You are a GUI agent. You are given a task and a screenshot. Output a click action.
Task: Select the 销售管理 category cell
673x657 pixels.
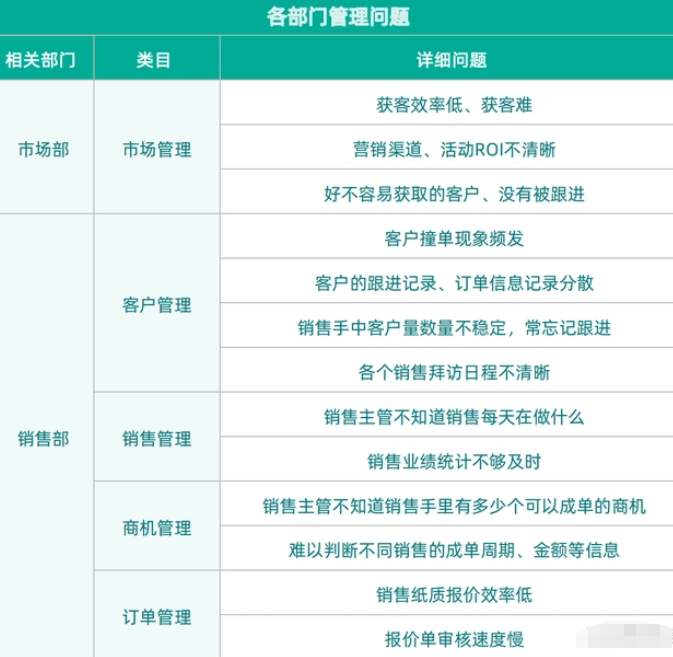pyautogui.click(x=156, y=438)
